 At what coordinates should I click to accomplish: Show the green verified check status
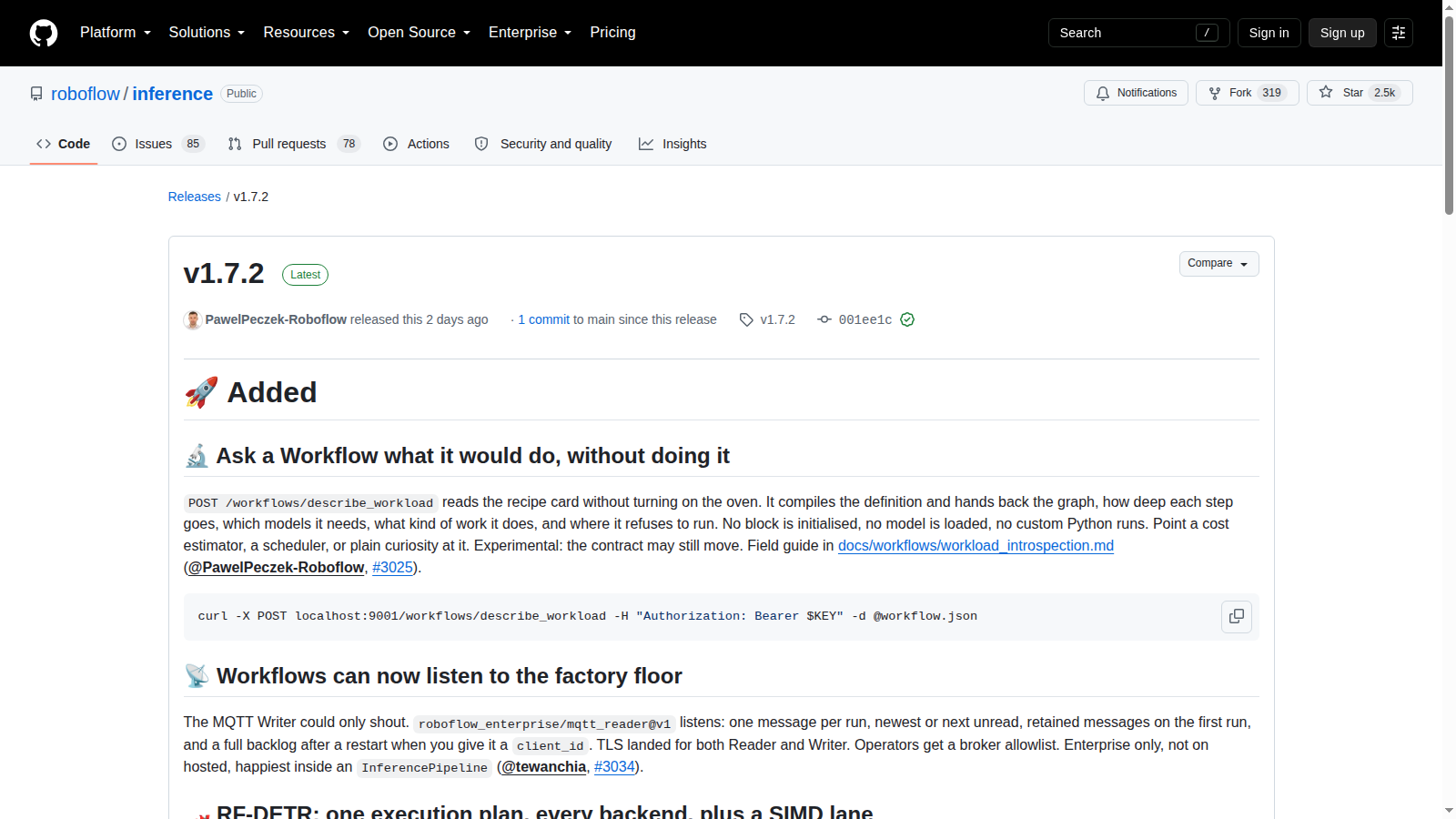pos(907,319)
